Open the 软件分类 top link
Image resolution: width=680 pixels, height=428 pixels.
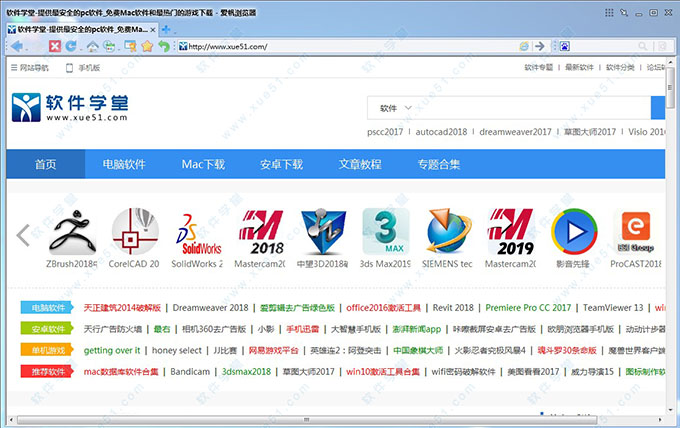620,67
